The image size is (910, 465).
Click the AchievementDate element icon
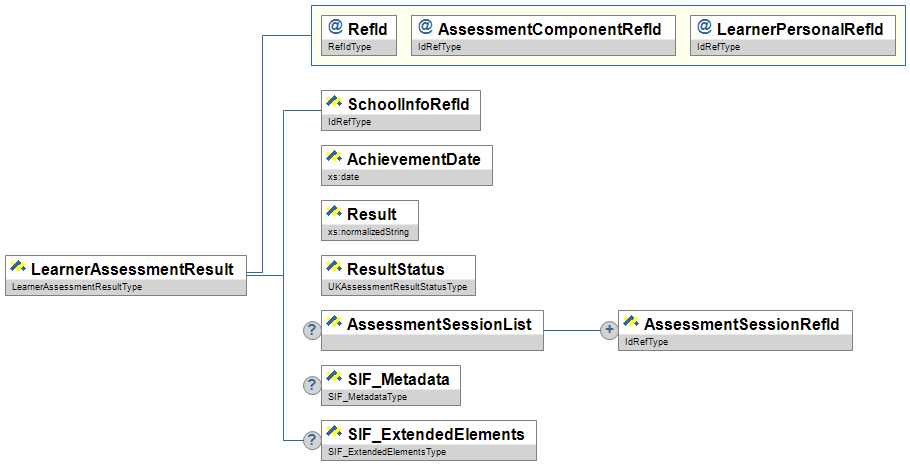tap(334, 158)
